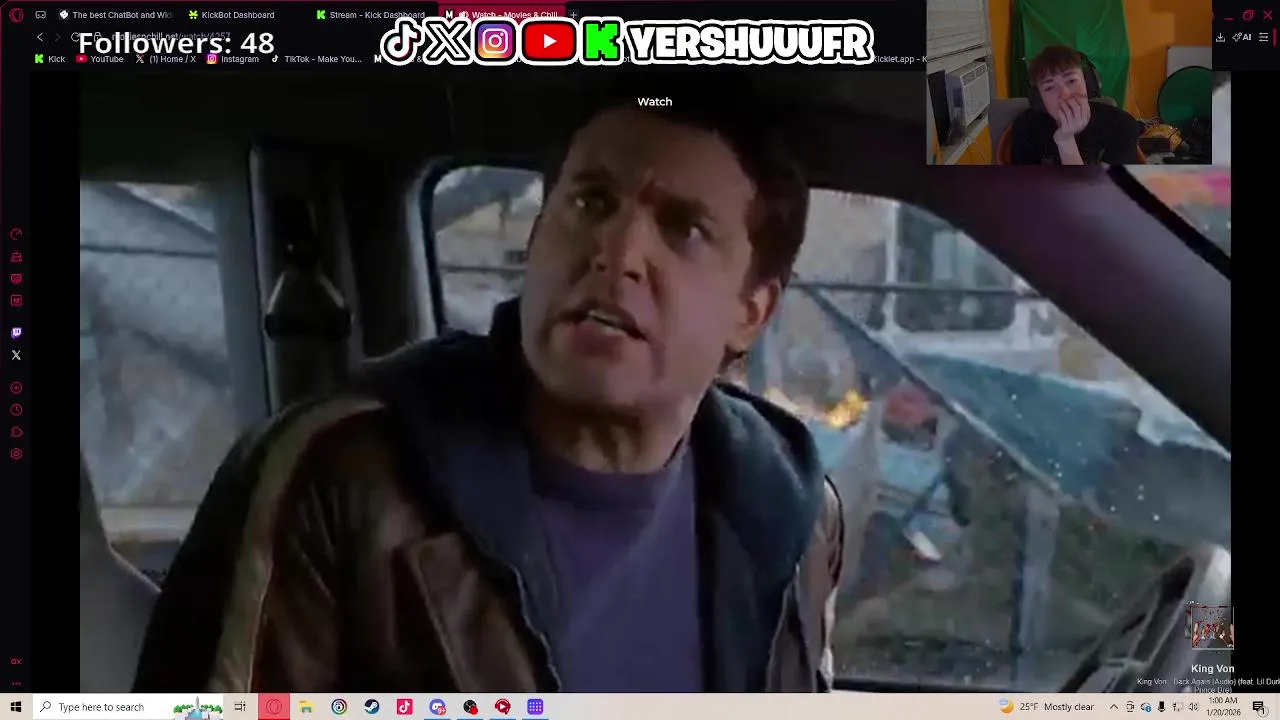The width and height of the screenshot is (1280, 720).
Task: Open browser downloads icon
Action: [1220, 37]
